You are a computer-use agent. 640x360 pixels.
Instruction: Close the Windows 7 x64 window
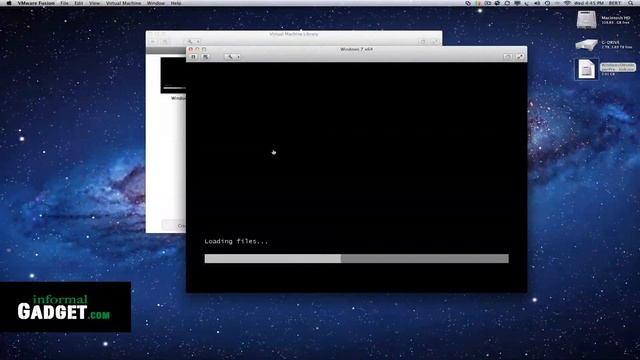(191, 49)
